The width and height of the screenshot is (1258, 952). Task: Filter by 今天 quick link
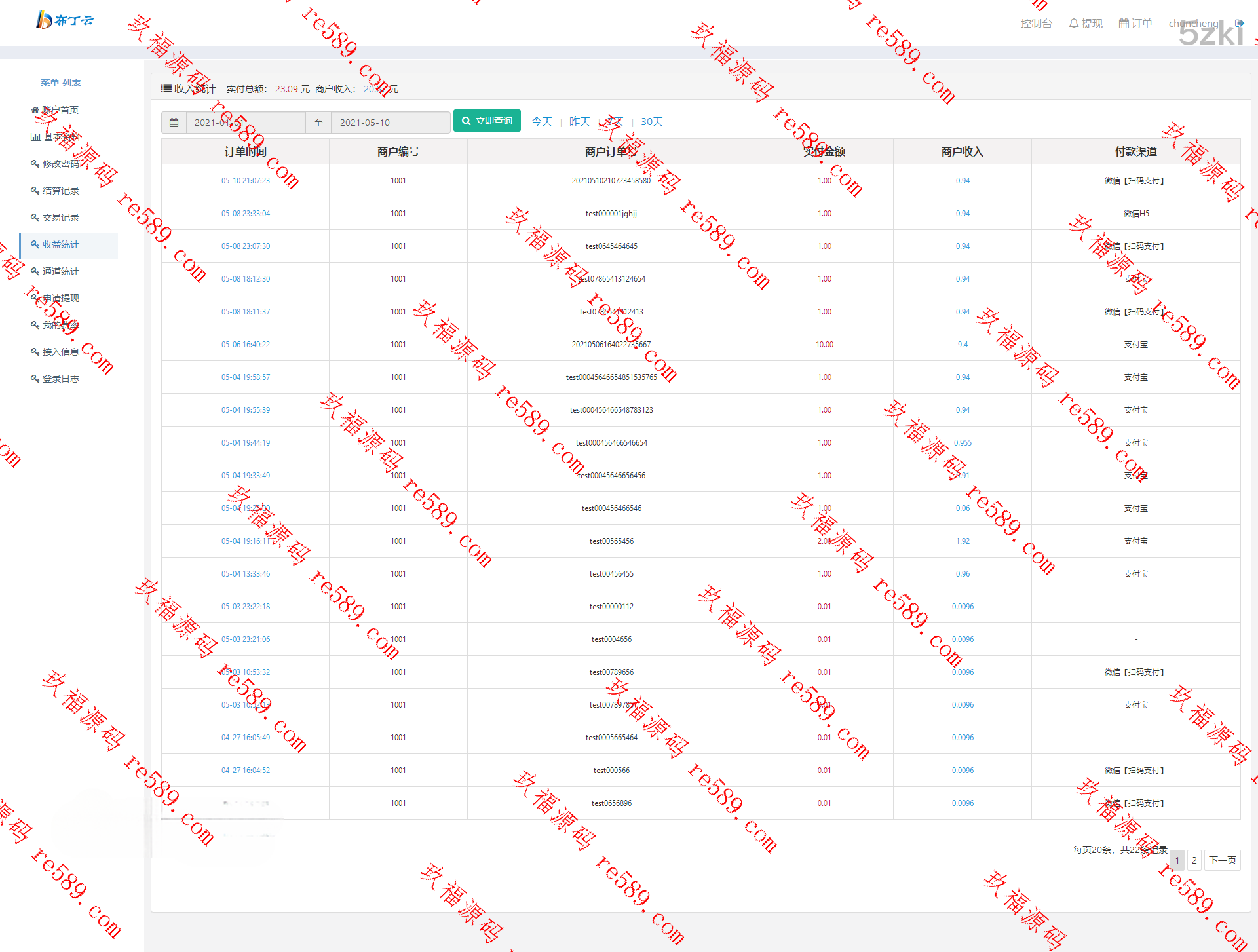point(541,122)
